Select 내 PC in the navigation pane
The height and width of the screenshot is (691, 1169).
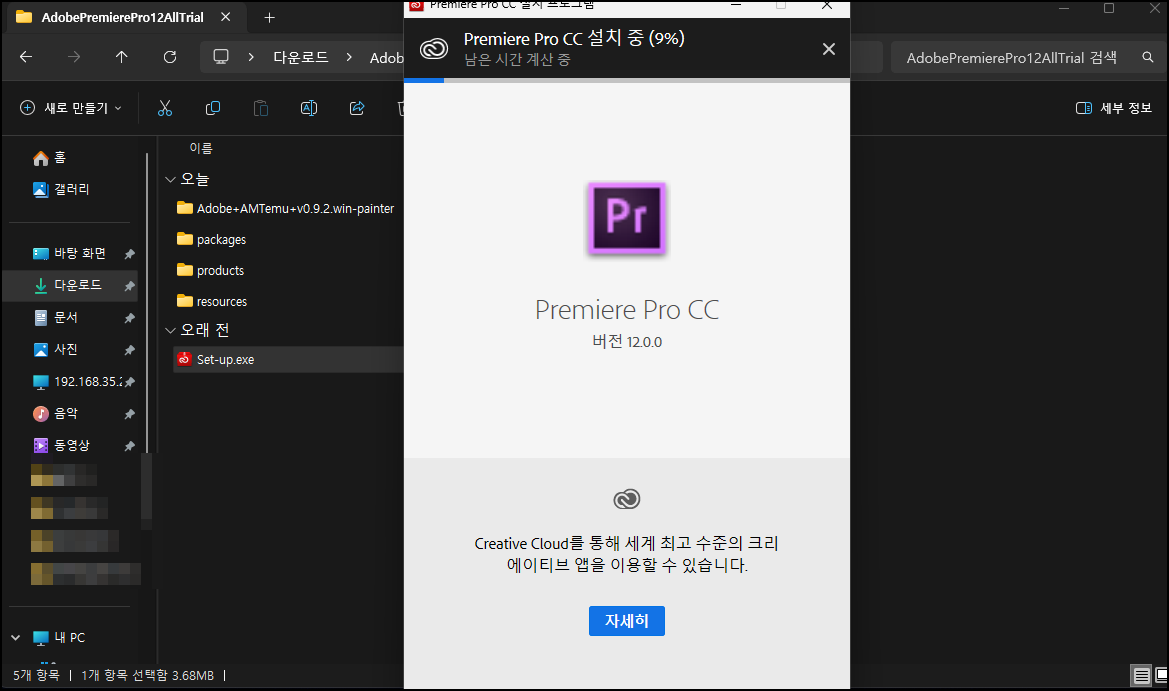pyautogui.click(x=60, y=637)
